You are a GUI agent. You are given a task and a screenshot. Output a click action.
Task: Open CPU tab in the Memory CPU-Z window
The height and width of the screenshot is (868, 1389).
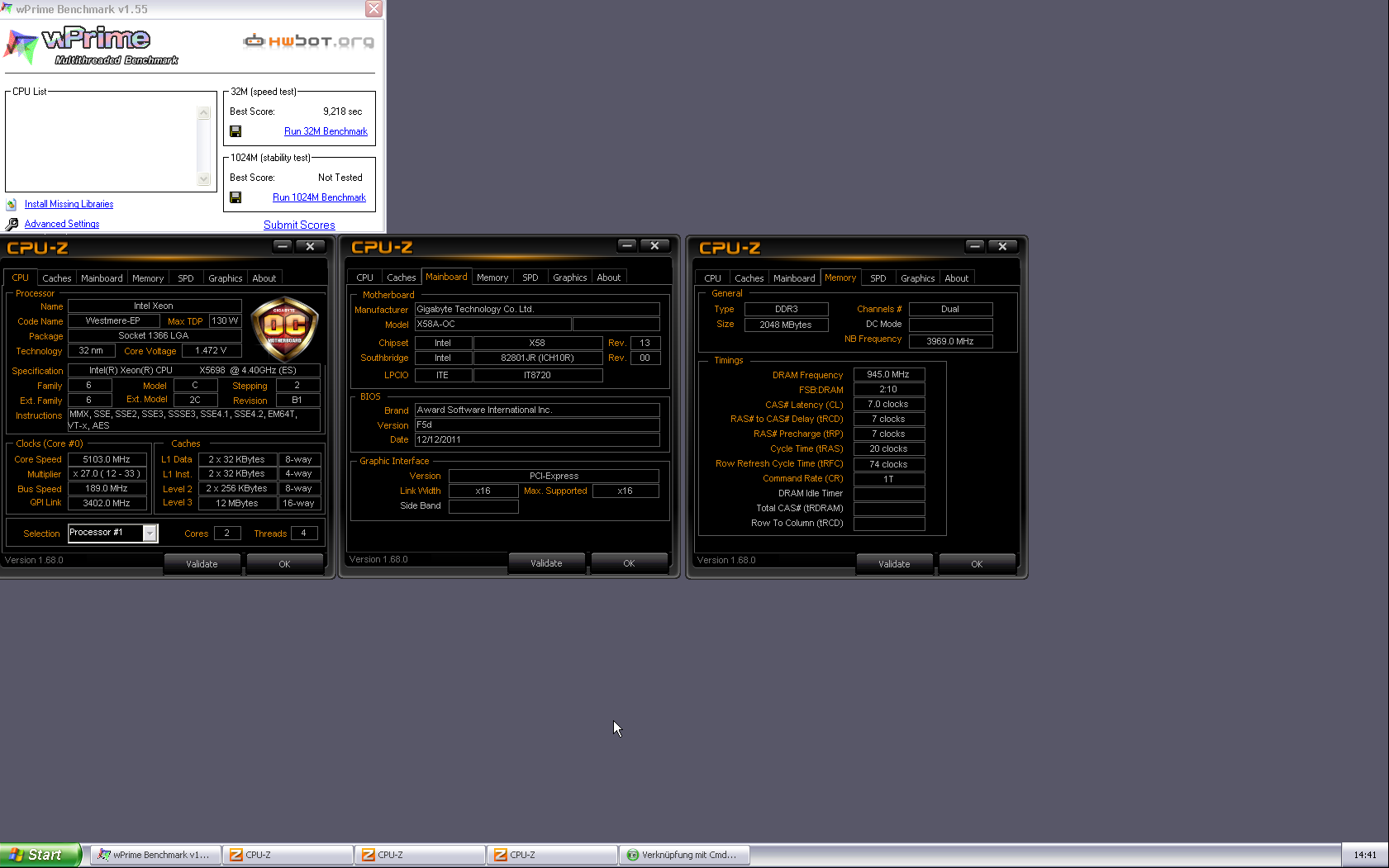pyautogui.click(x=713, y=278)
